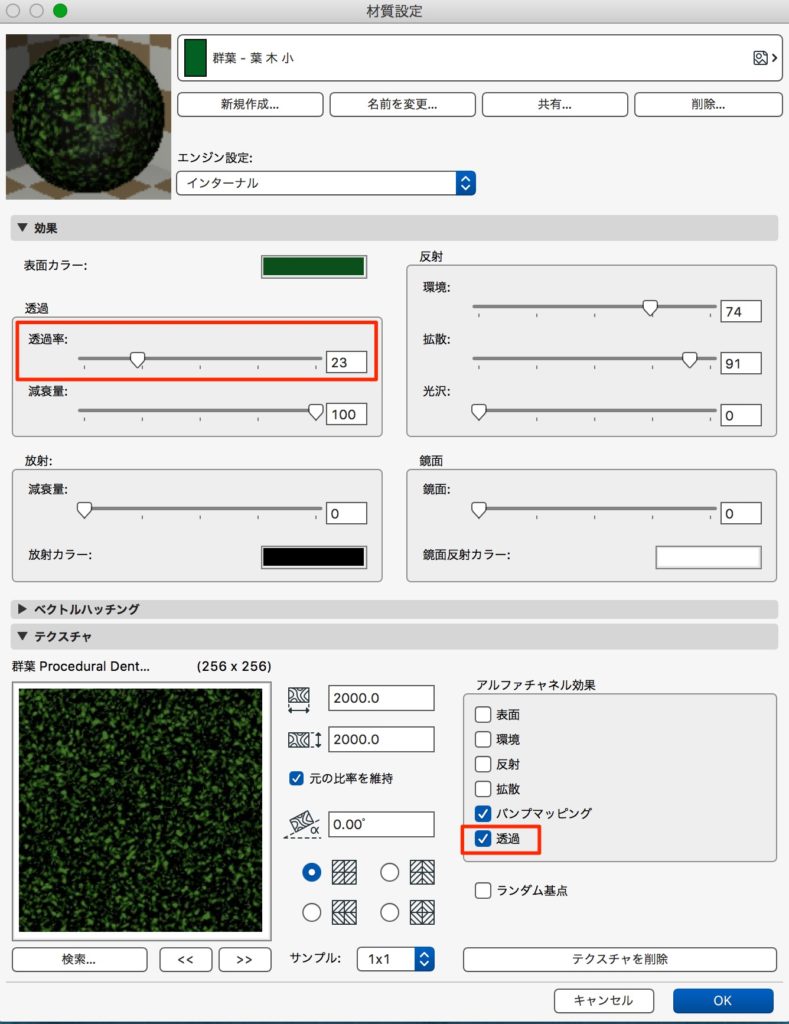The width and height of the screenshot is (789, 1024).
Task: Click the 新規作成... button
Action: (x=250, y=104)
